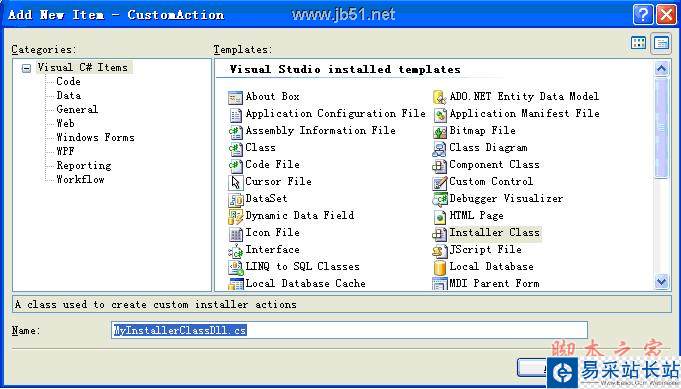This screenshot has height=389, width=681.
Task: Click the LINQ to SQL Classes label
Action: tap(303, 266)
